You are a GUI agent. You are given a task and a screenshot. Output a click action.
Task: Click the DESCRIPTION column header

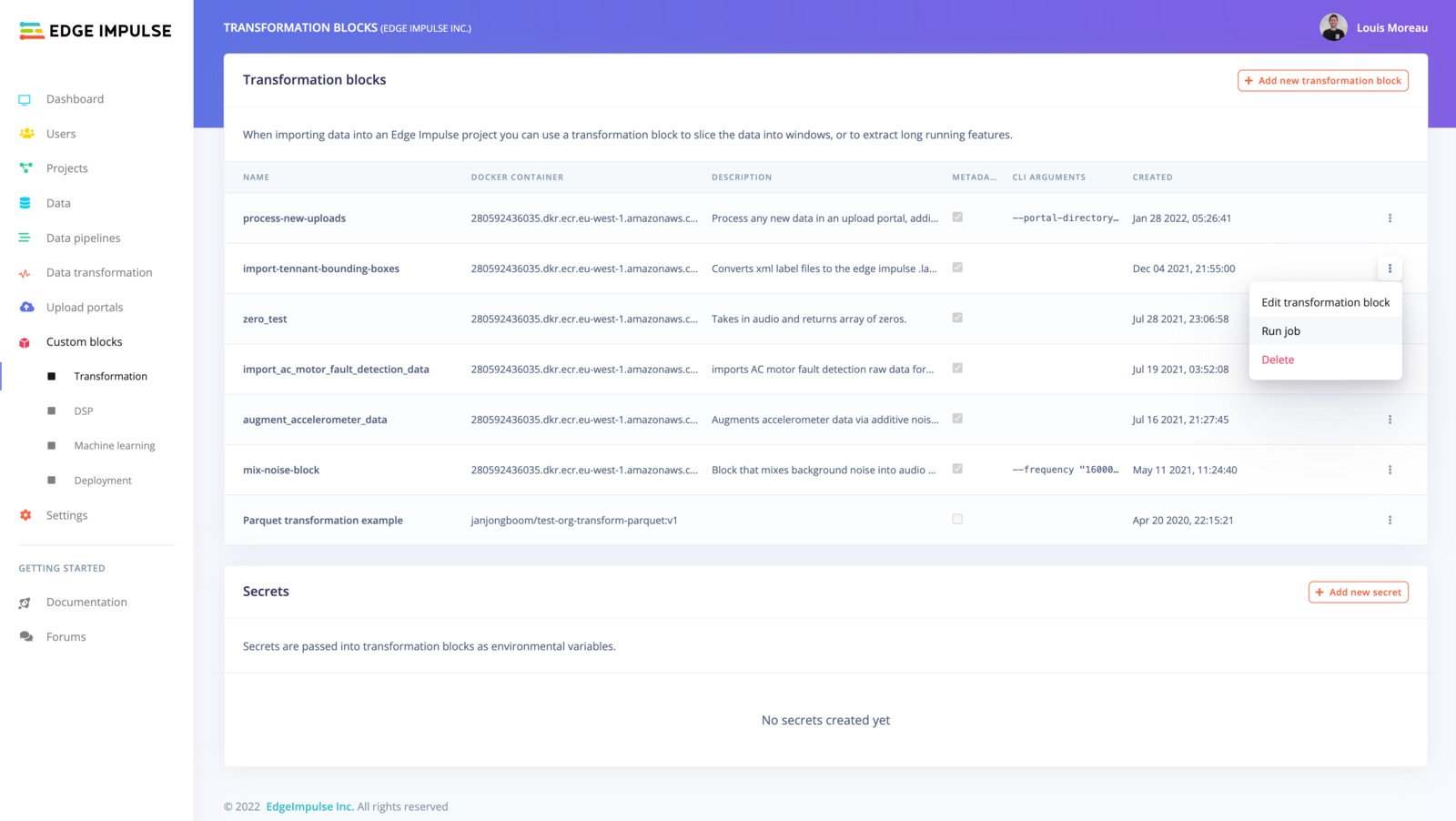pyautogui.click(x=742, y=177)
